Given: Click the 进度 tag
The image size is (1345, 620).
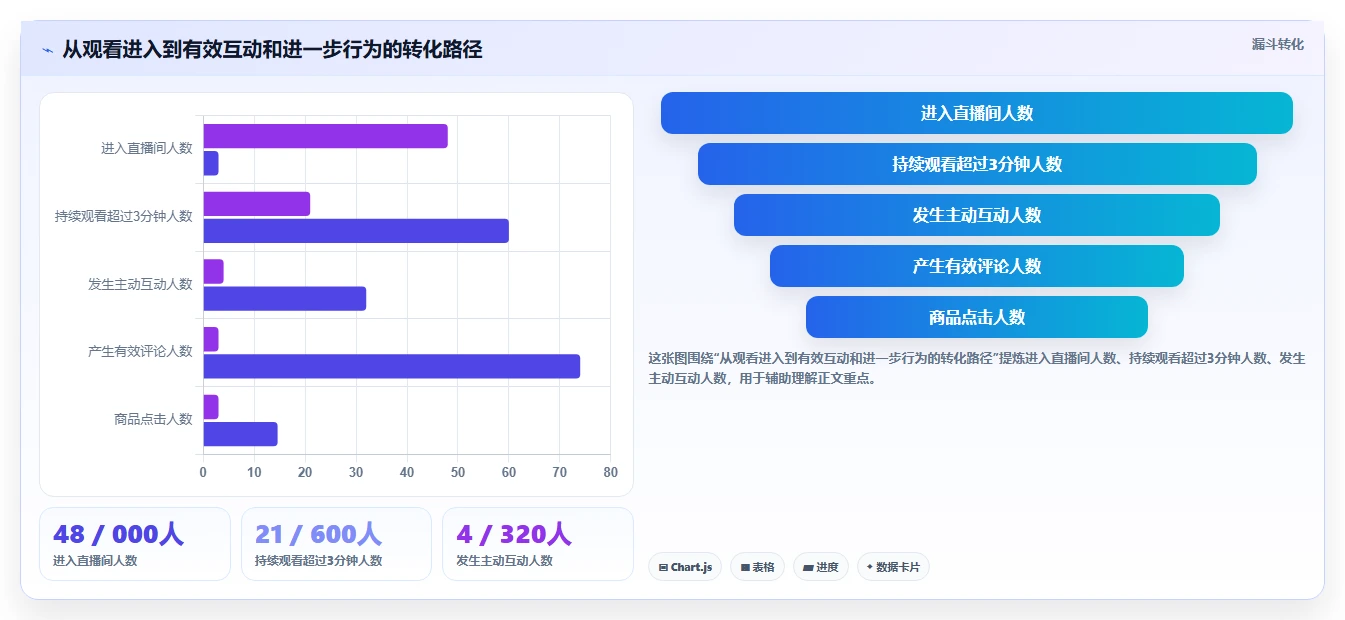Looking at the screenshot, I should 821,567.
